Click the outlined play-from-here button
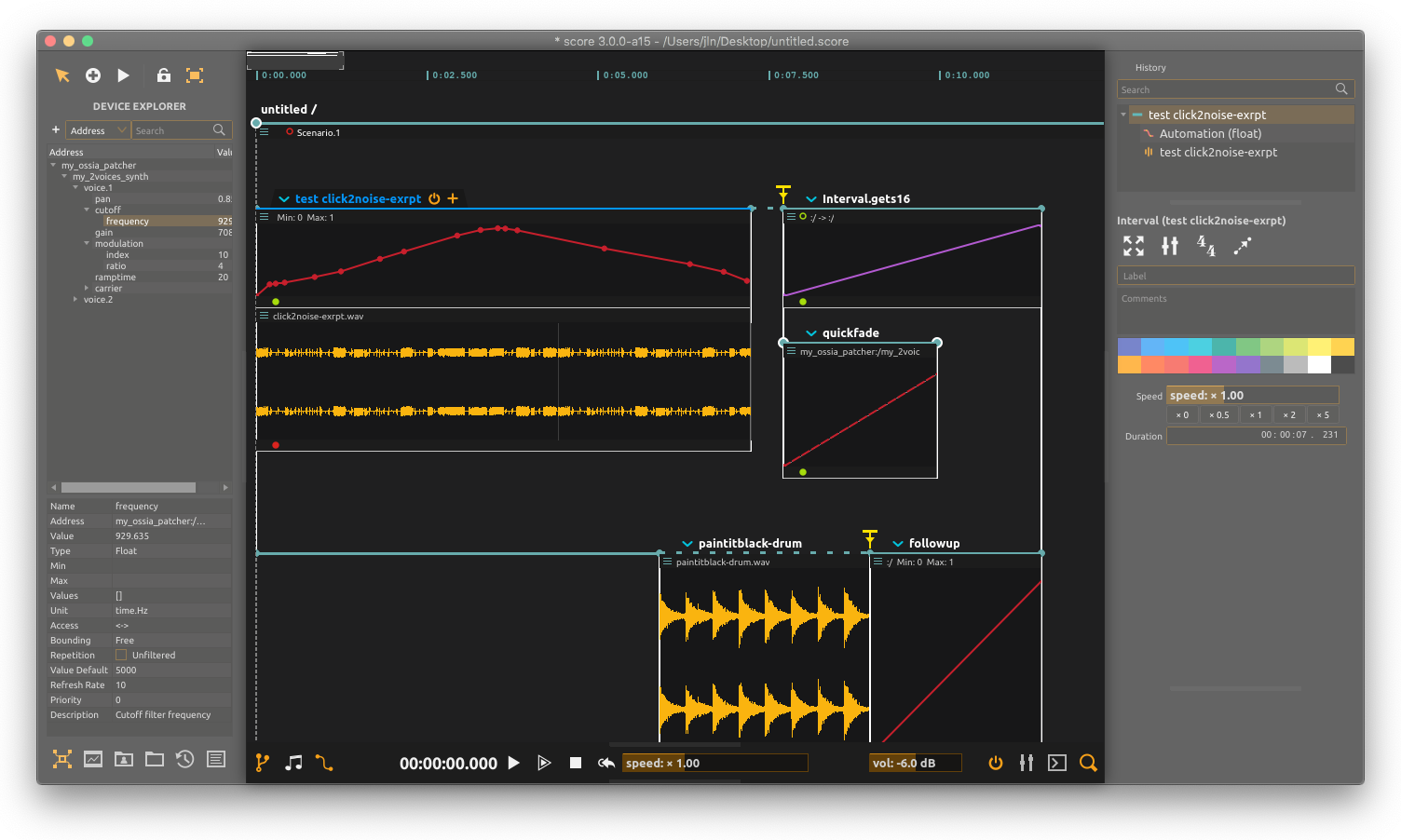The image size is (1401, 840). pos(544,763)
